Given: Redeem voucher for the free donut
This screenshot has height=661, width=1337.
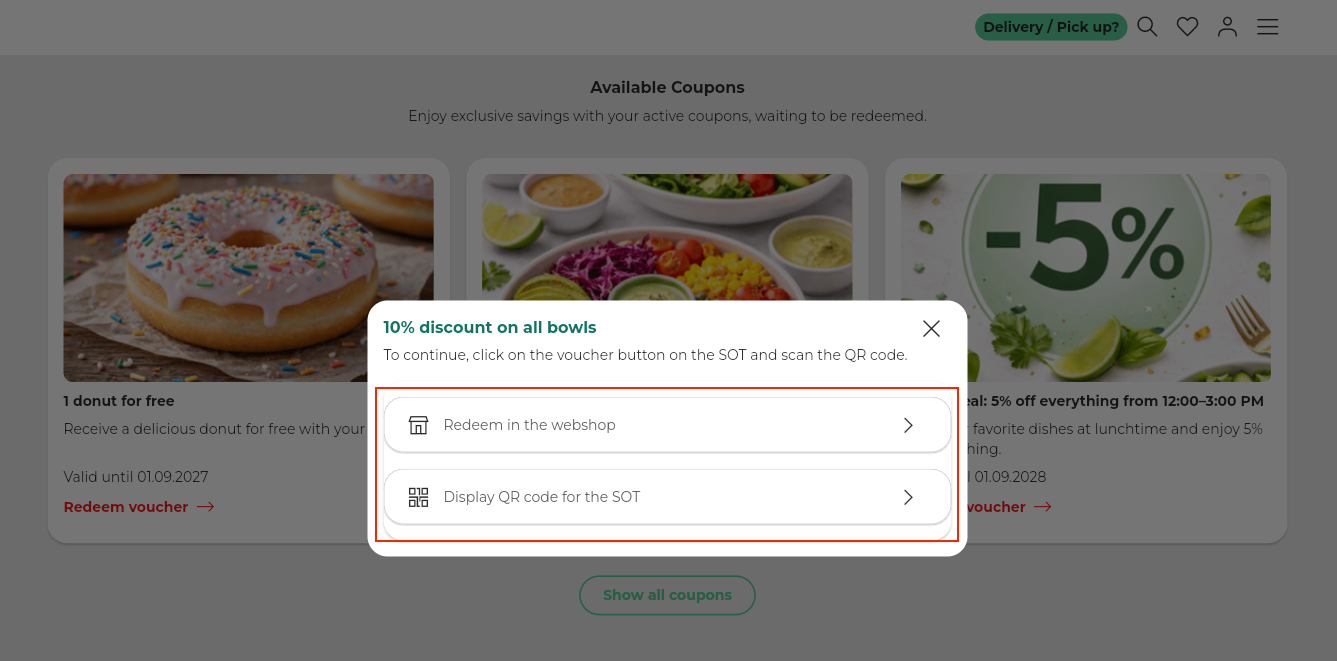Looking at the screenshot, I should 126,507.
